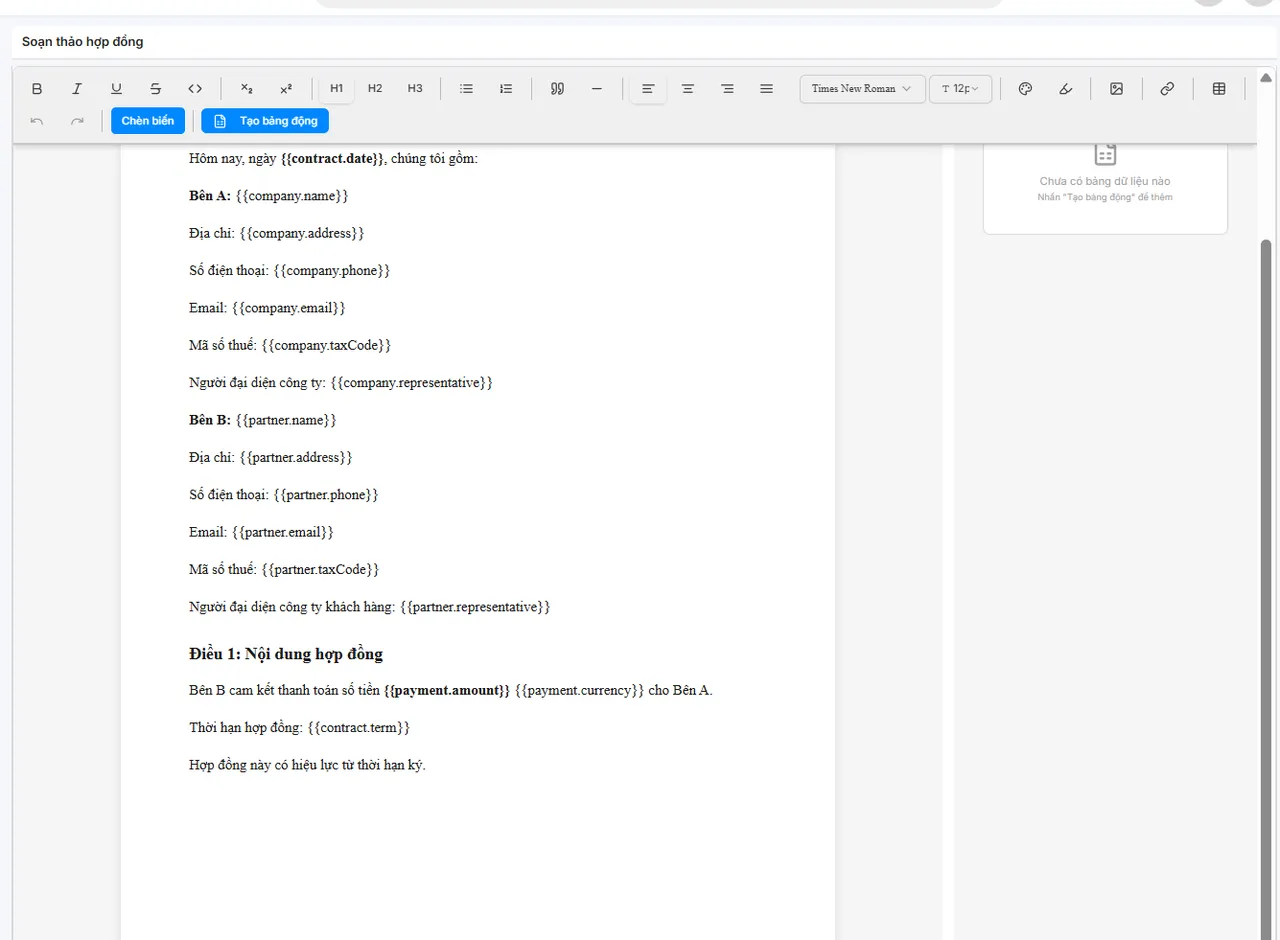Insert a numbered list

506,89
